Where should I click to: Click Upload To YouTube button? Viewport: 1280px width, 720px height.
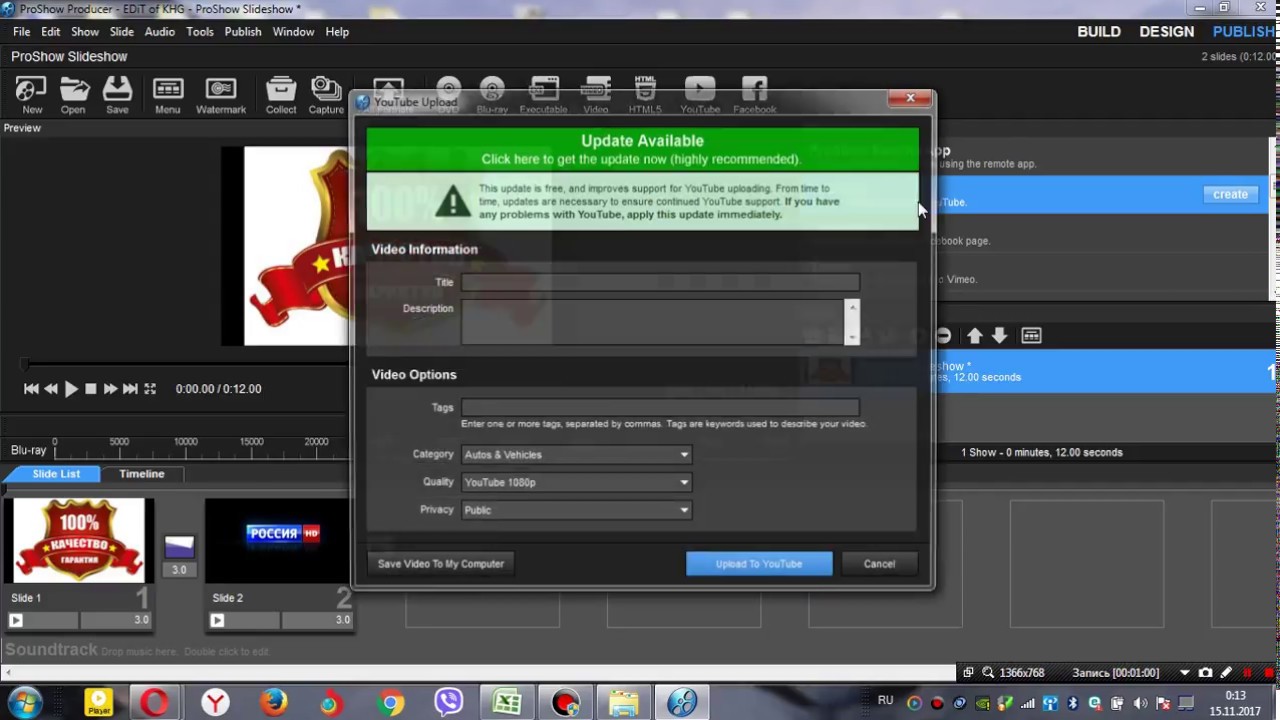[759, 564]
